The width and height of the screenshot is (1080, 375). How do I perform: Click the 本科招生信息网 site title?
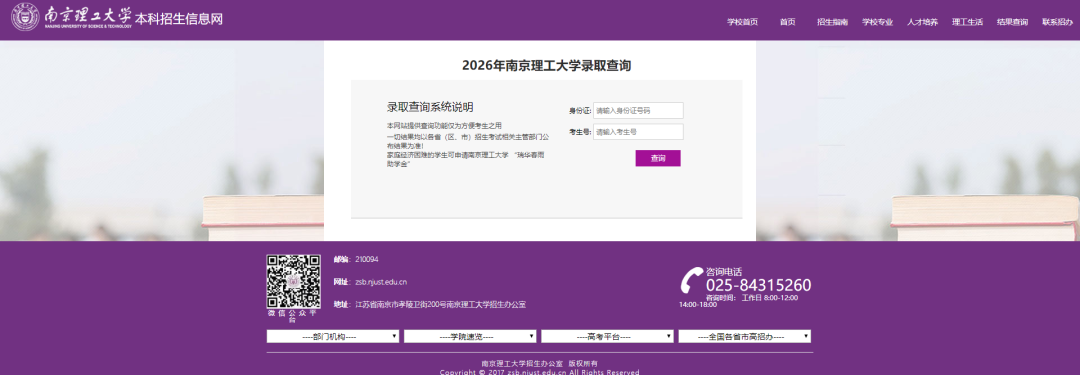(x=179, y=19)
